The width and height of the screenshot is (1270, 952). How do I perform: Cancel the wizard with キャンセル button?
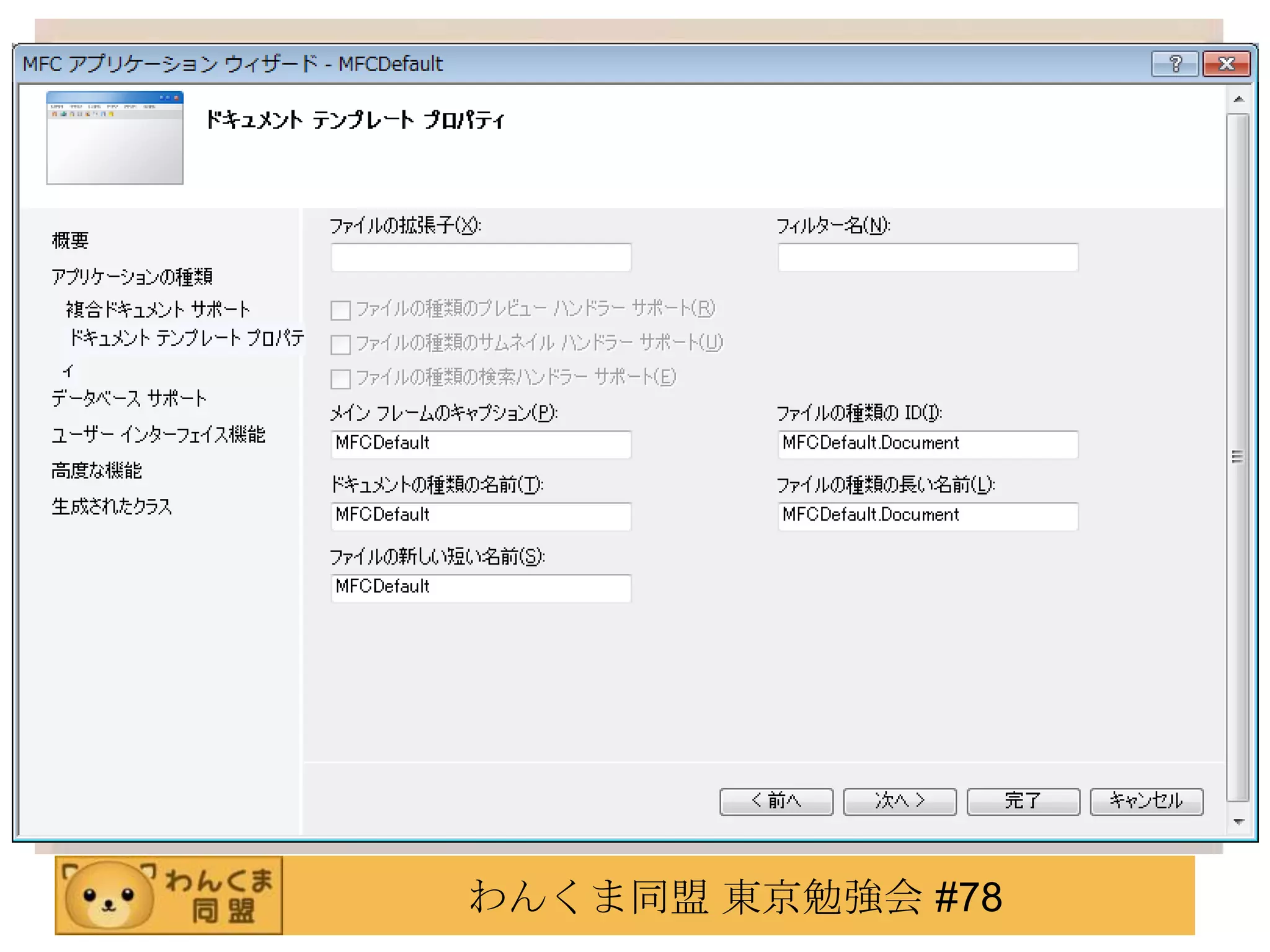[x=1147, y=801]
